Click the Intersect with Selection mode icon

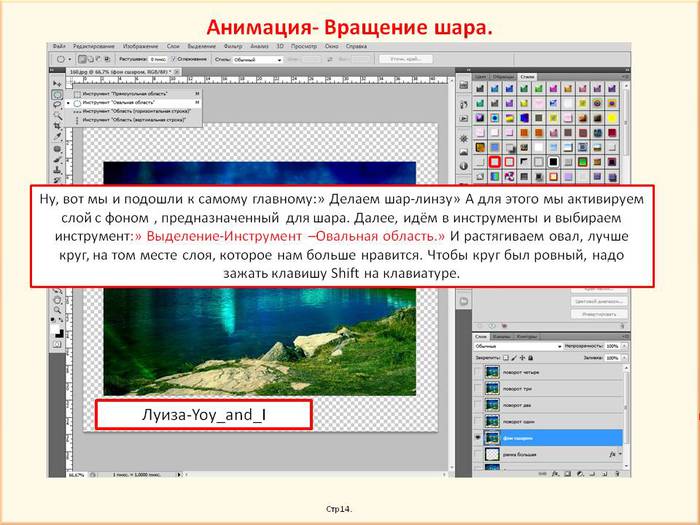[x=107, y=59]
